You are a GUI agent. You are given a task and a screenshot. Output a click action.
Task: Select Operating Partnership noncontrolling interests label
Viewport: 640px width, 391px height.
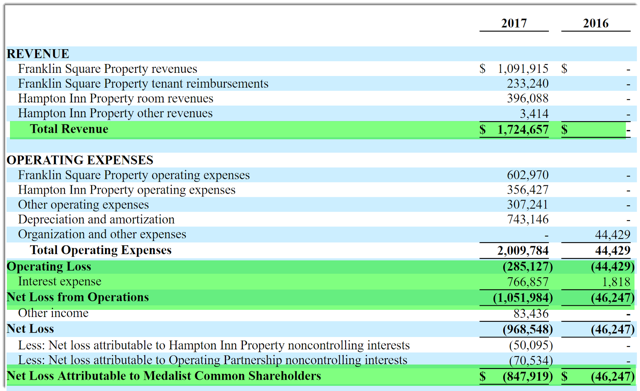point(213,360)
